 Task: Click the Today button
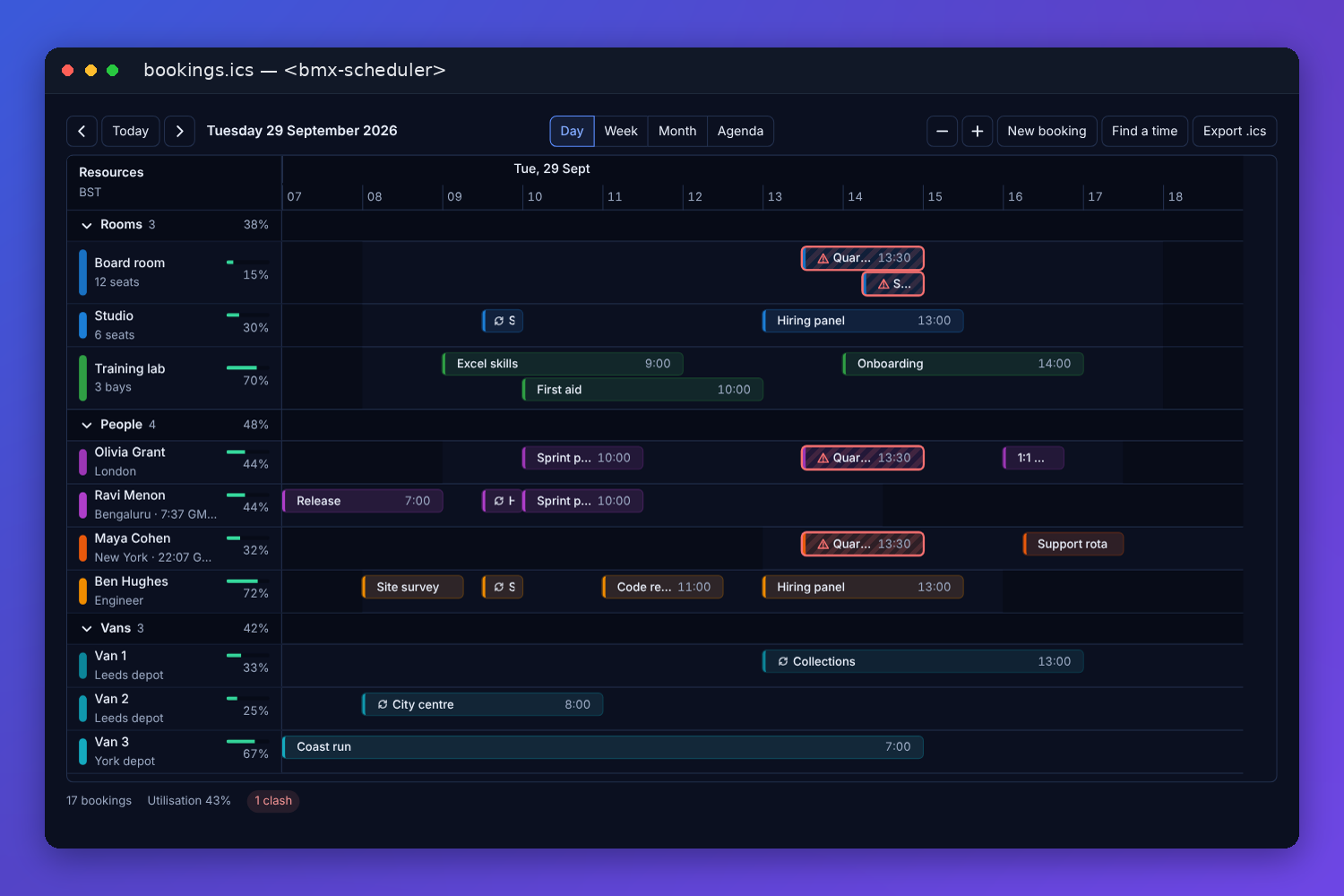131,131
